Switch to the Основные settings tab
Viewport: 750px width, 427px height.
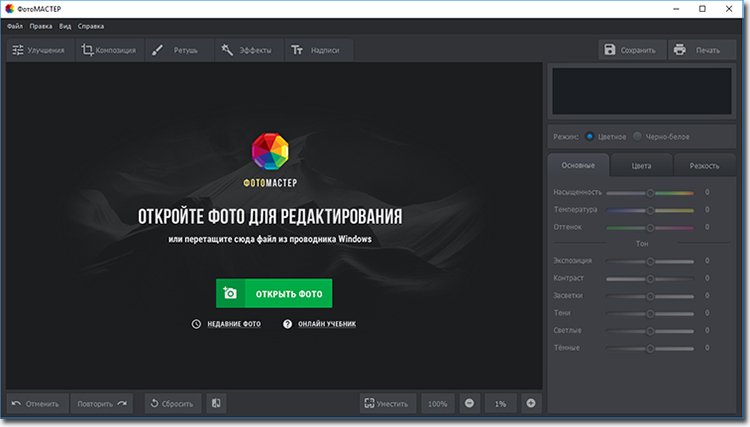578,165
